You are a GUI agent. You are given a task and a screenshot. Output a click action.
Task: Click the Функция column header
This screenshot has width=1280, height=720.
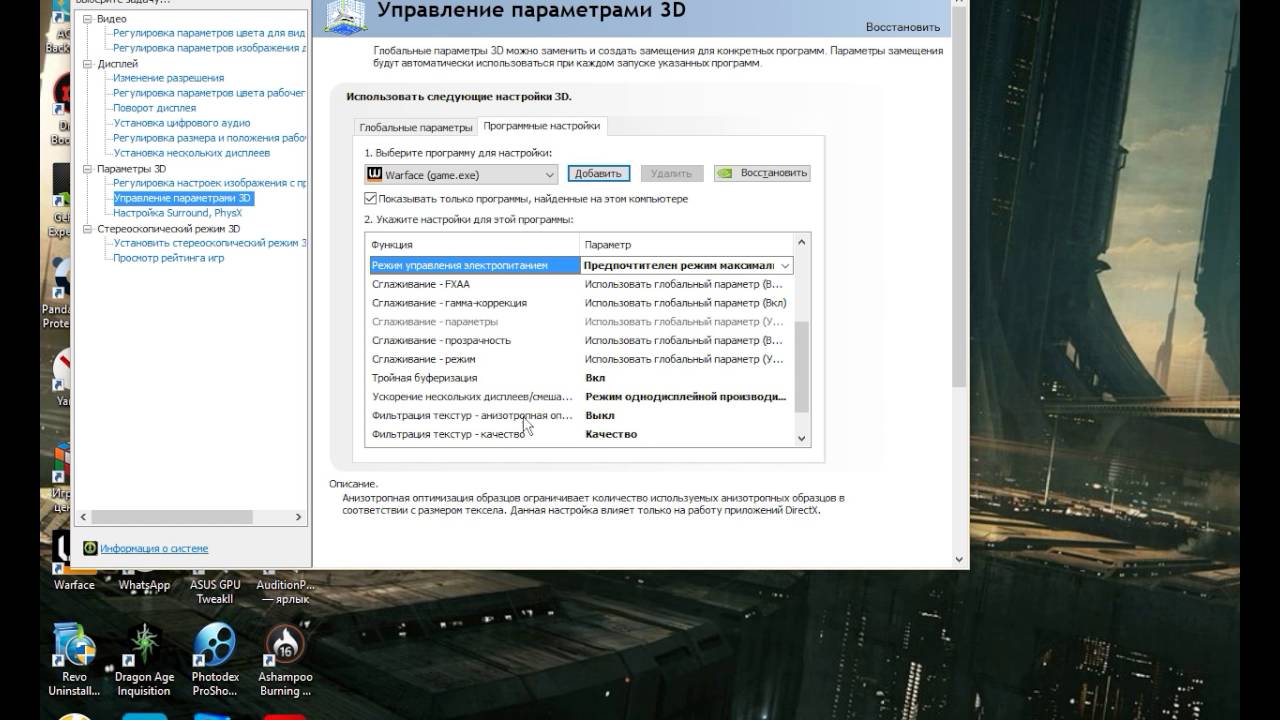click(x=472, y=244)
